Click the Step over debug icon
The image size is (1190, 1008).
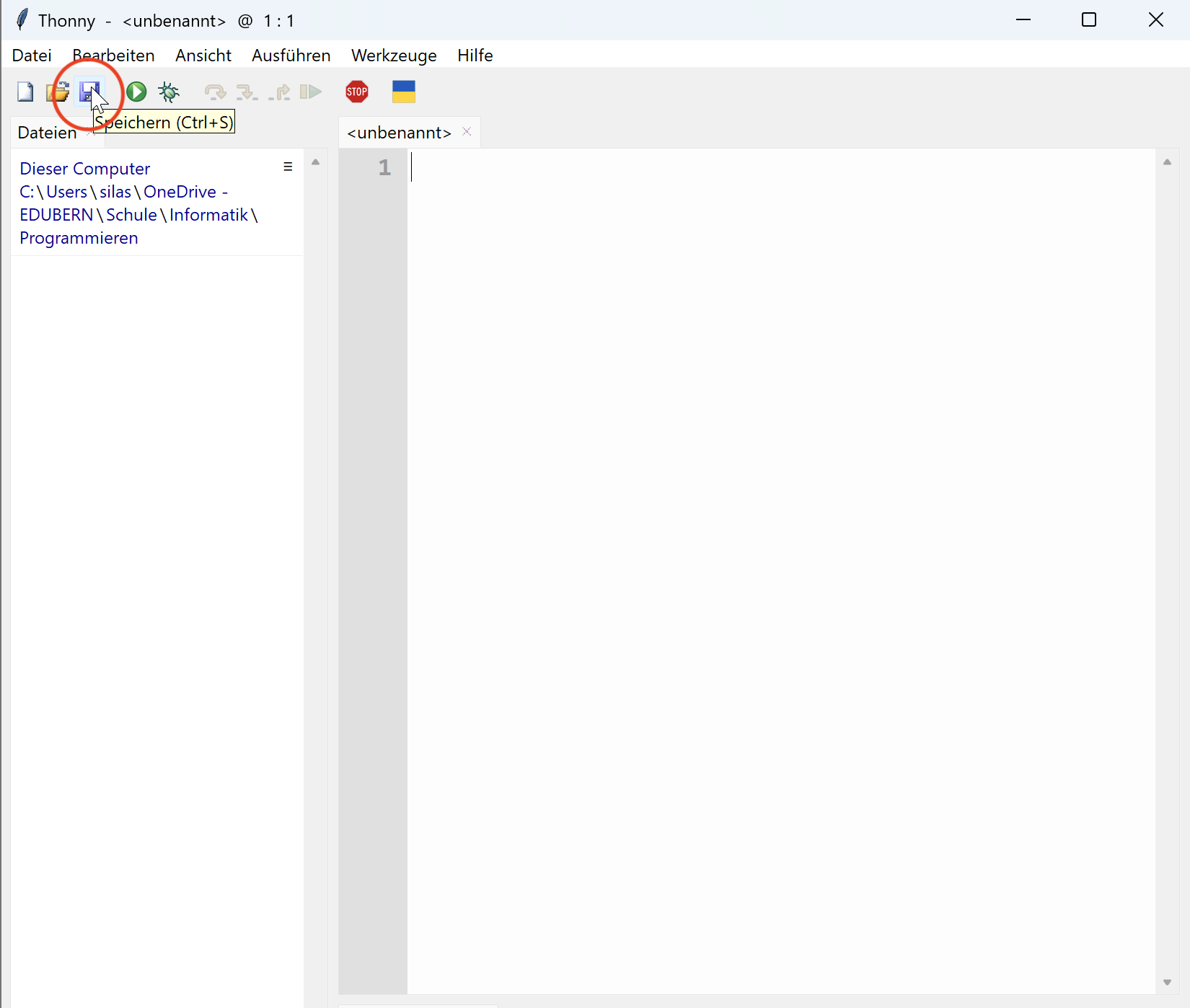(x=215, y=92)
